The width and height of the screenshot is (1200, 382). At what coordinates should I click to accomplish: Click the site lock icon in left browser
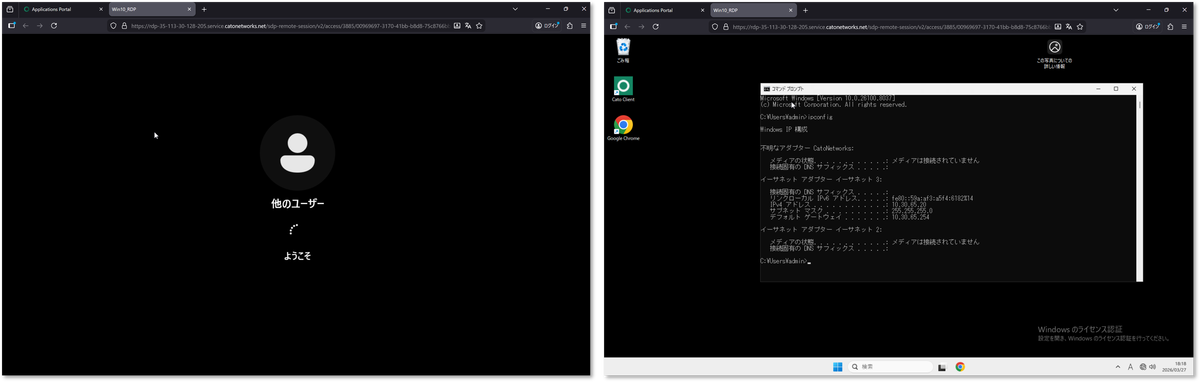124,25
